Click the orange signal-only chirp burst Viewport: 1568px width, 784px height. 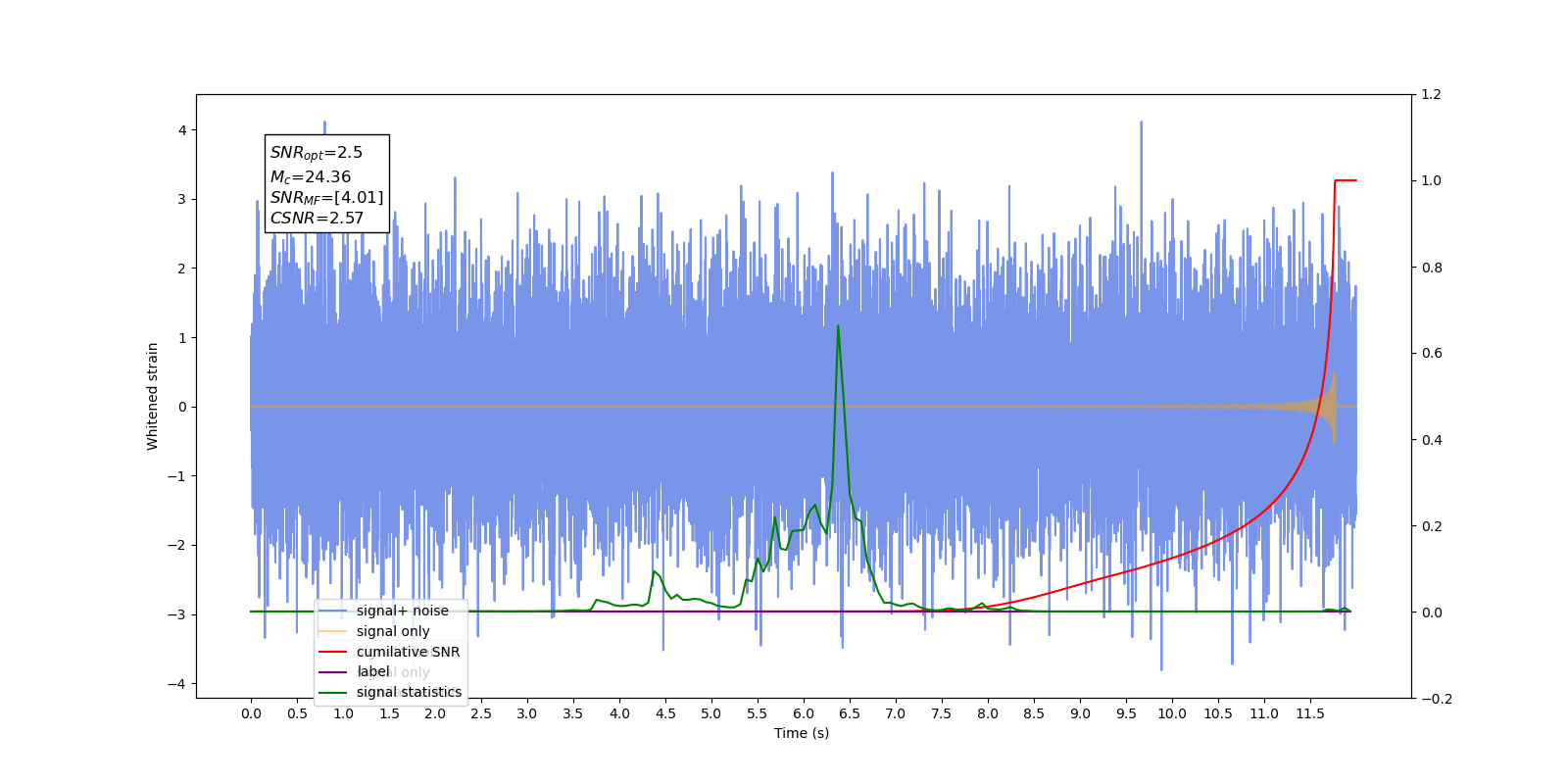(x=1328, y=407)
